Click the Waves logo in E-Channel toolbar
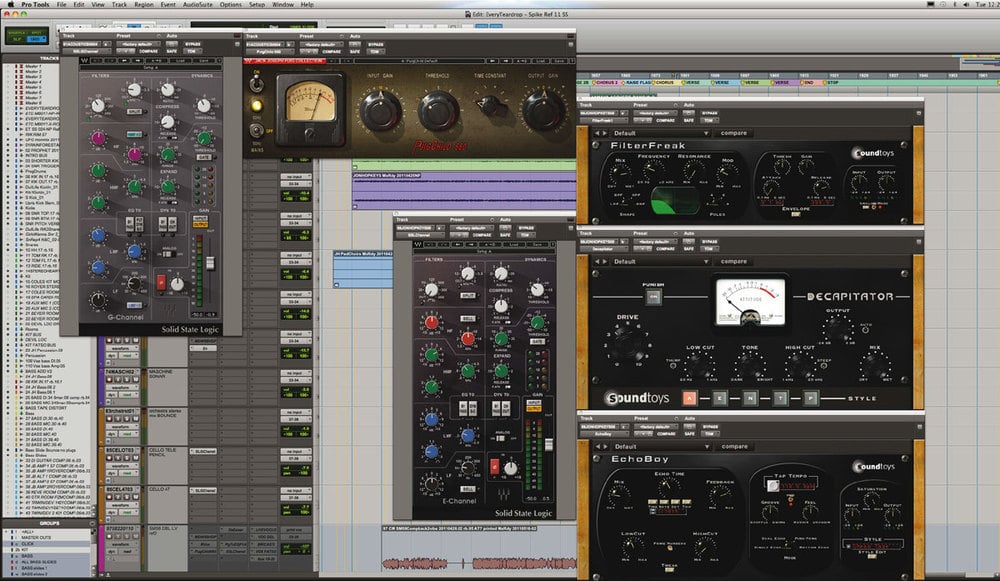The width and height of the screenshot is (1000, 581). pyautogui.click(x=418, y=244)
